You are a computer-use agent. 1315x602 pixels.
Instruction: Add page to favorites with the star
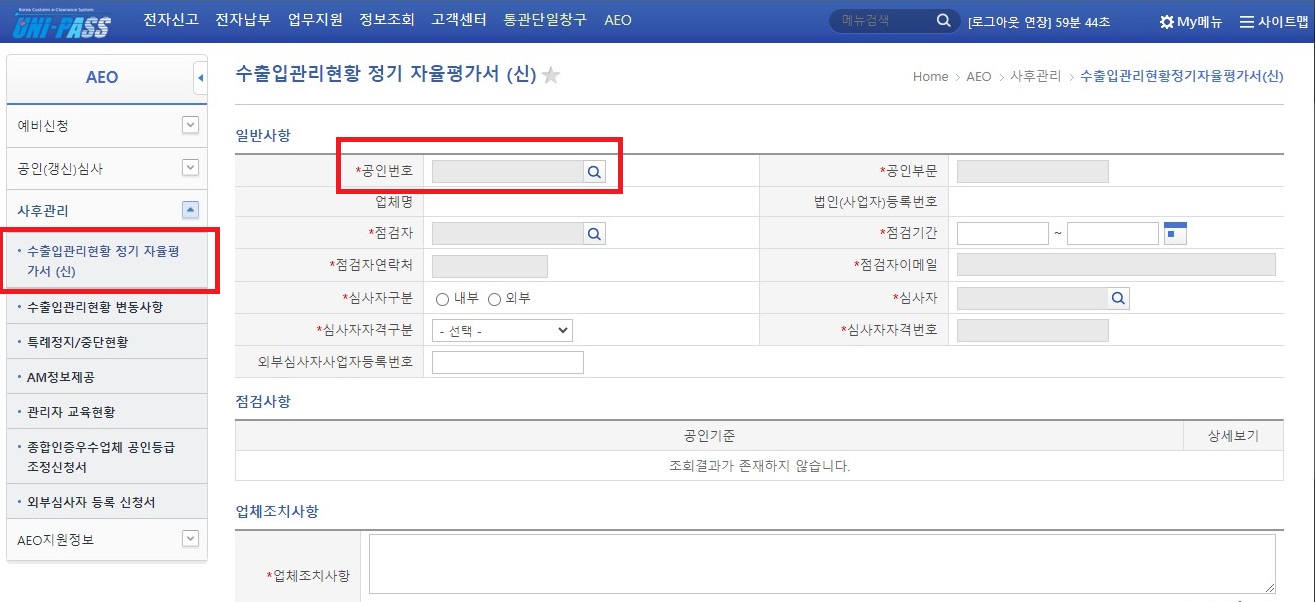pyautogui.click(x=551, y=75)
